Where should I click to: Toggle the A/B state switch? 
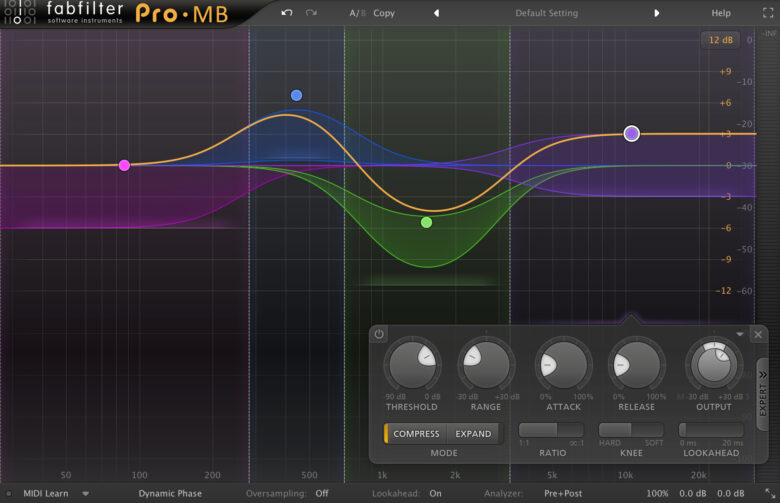357,13
